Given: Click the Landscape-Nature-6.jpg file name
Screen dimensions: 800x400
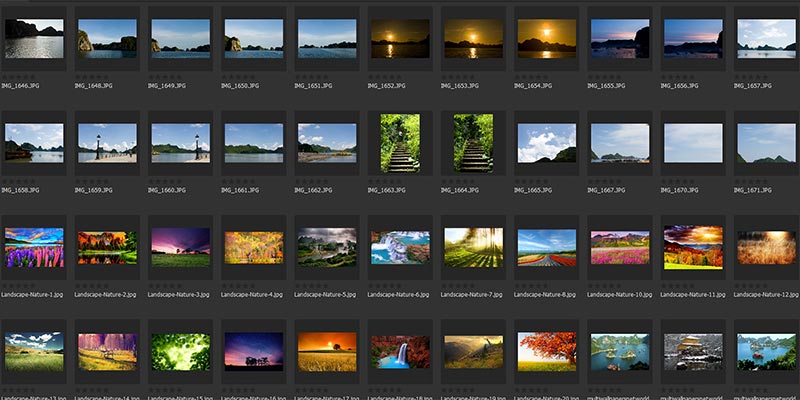Looking at the screenshot, I should pos(398,295).
